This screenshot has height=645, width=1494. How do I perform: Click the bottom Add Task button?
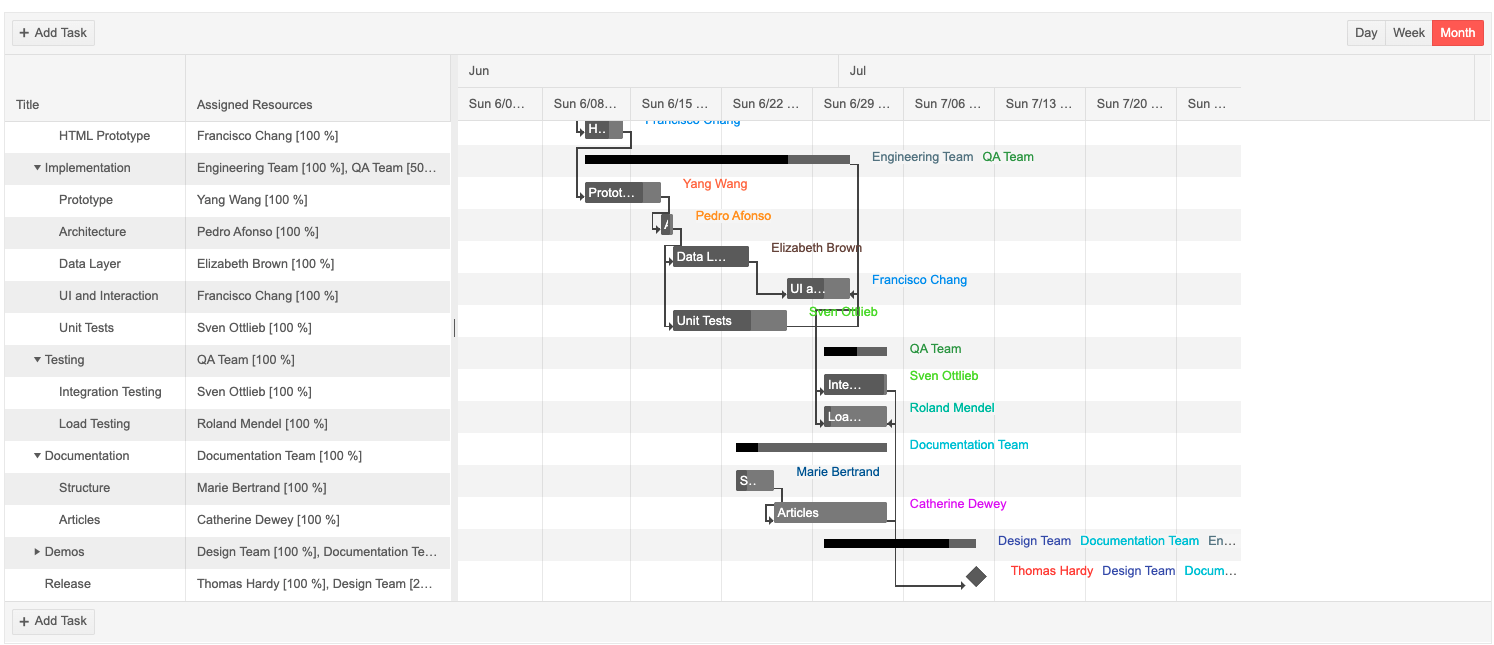pyautogui.click(x=53, y=621)
